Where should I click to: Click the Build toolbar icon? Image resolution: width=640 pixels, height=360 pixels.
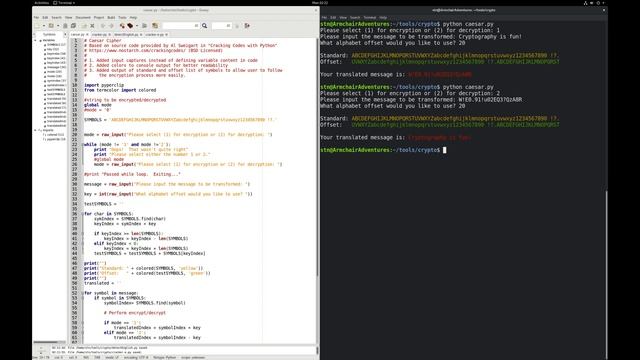coord(130,26)
